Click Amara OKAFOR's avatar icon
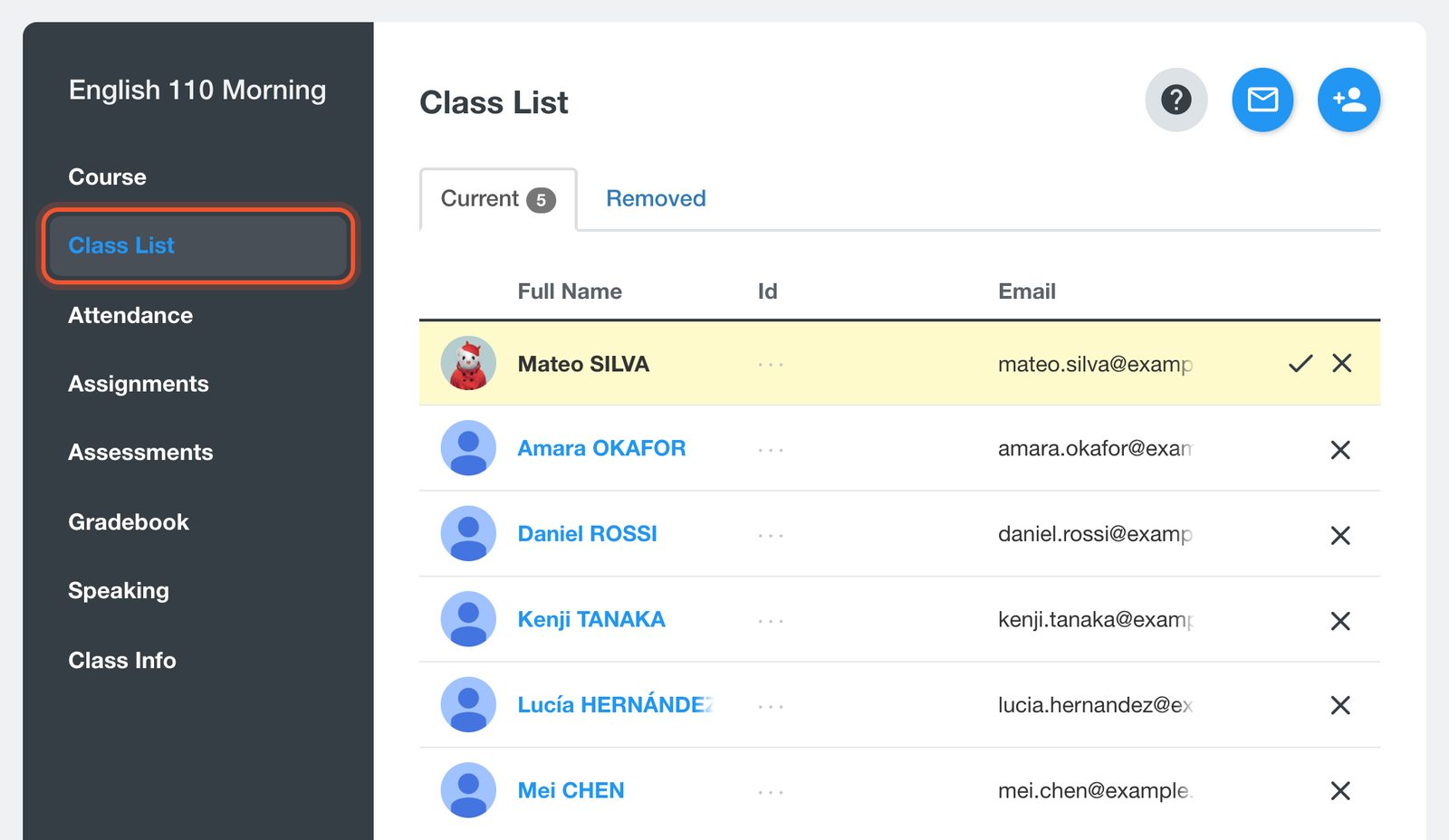 [468, 448]
